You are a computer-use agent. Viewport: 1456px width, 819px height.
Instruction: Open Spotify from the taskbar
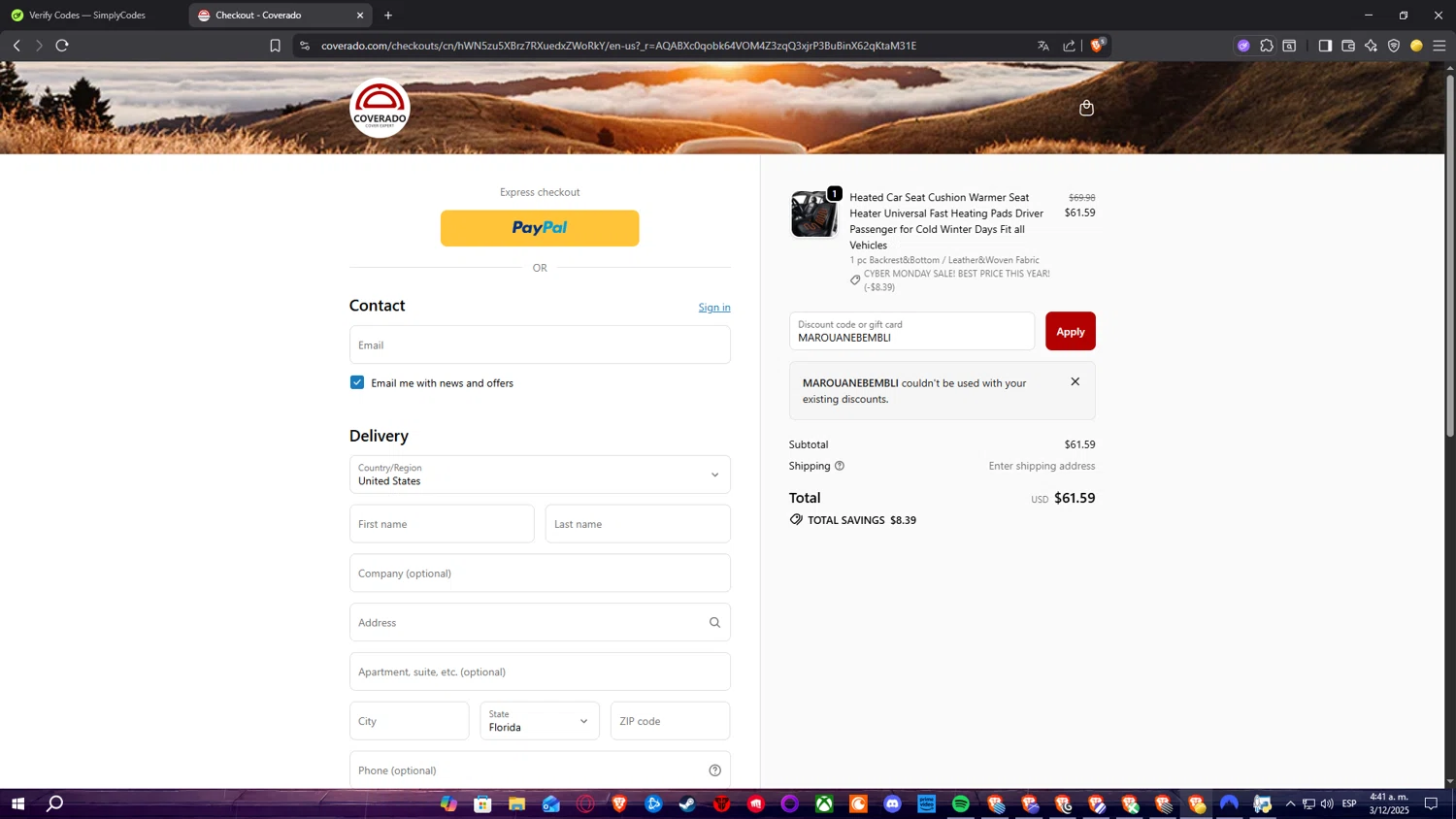point(961,803)
